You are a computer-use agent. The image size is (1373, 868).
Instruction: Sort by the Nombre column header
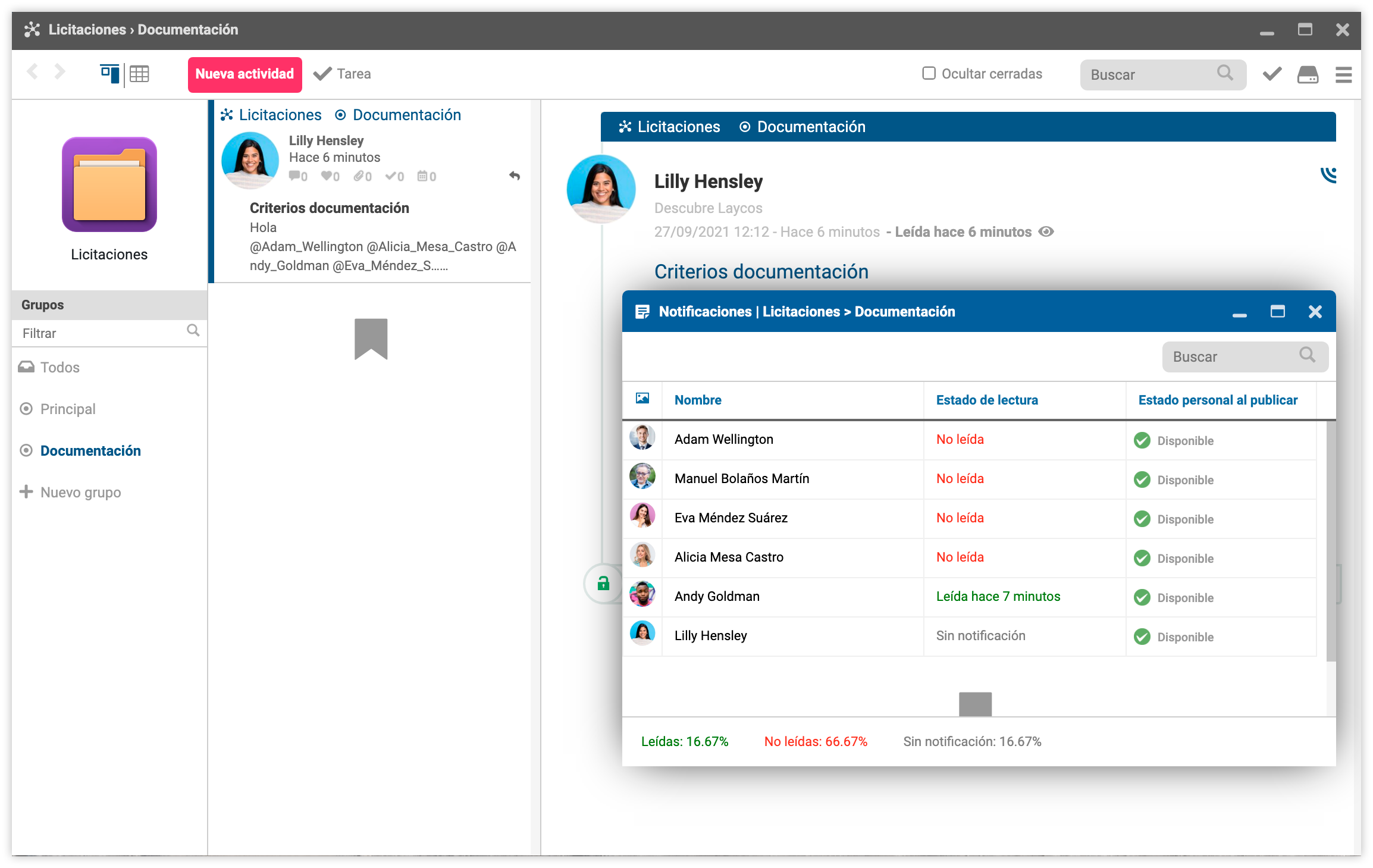(x=698, y=400)
